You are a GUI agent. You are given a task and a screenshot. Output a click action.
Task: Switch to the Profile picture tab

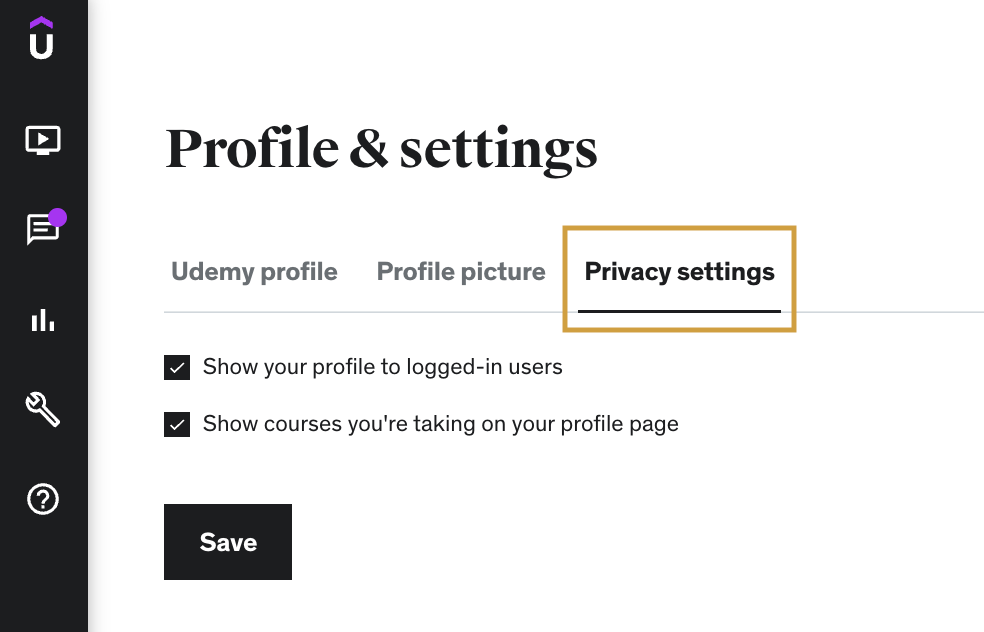click(x=461, y=272)
